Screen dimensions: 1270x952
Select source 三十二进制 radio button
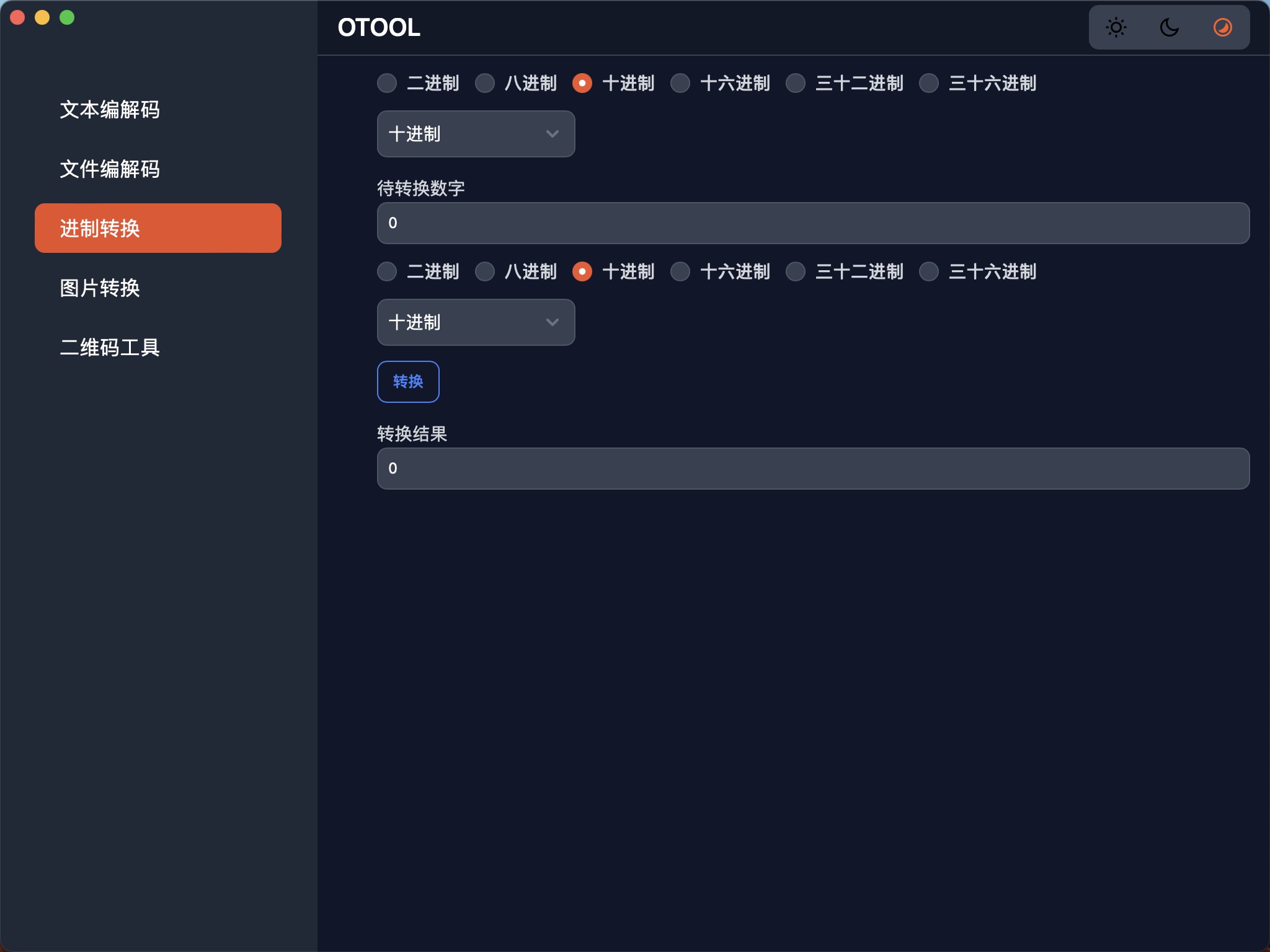click(x=796, y=83)
